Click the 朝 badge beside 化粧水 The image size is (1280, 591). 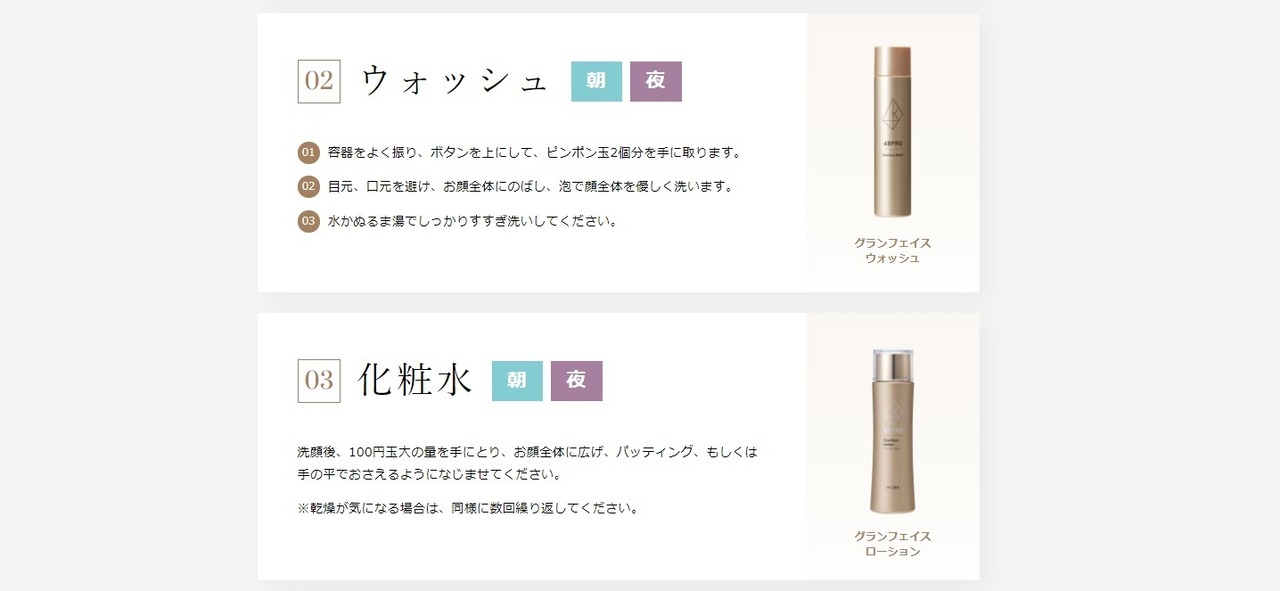point(517,381)
